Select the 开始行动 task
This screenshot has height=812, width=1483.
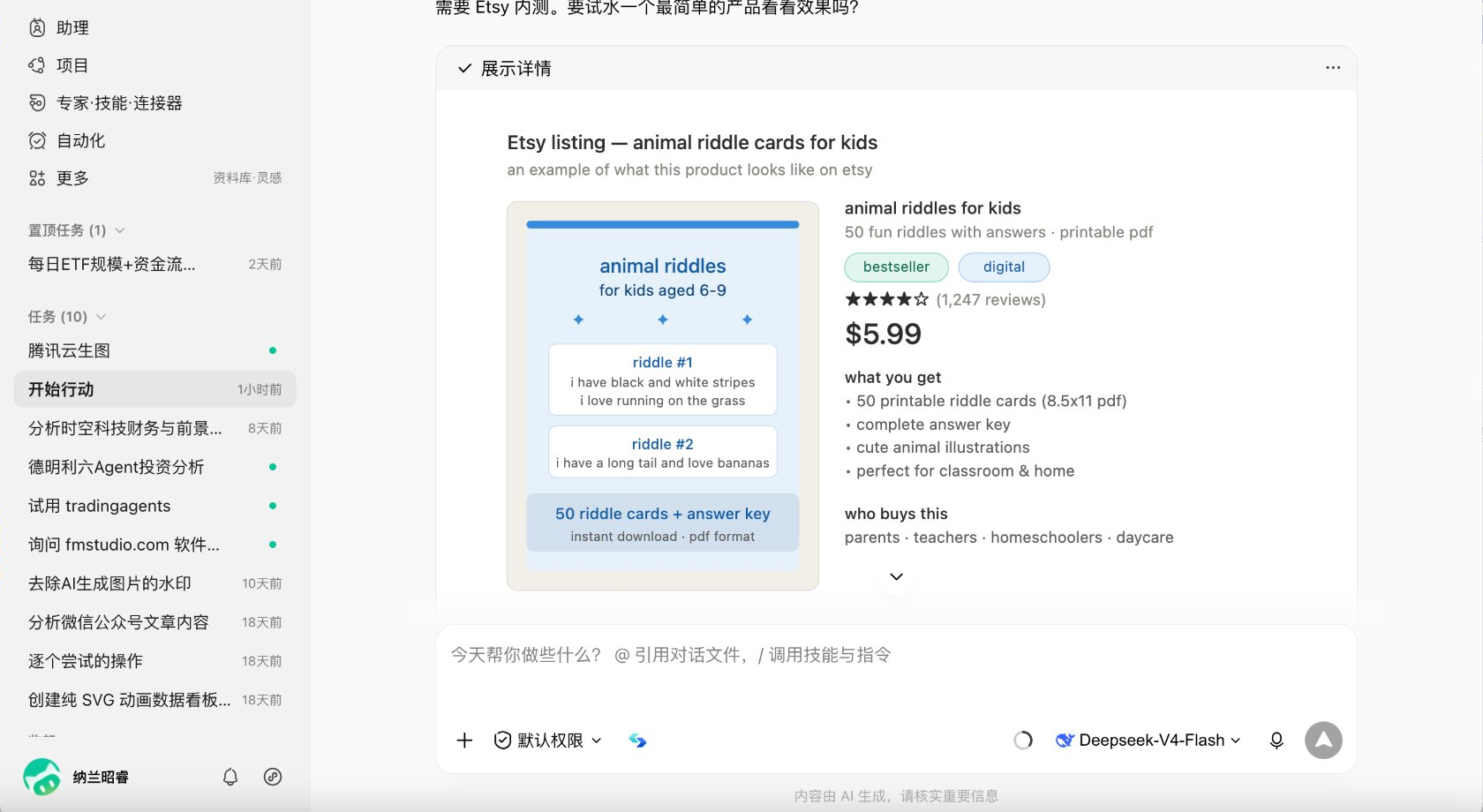[154, 389]
